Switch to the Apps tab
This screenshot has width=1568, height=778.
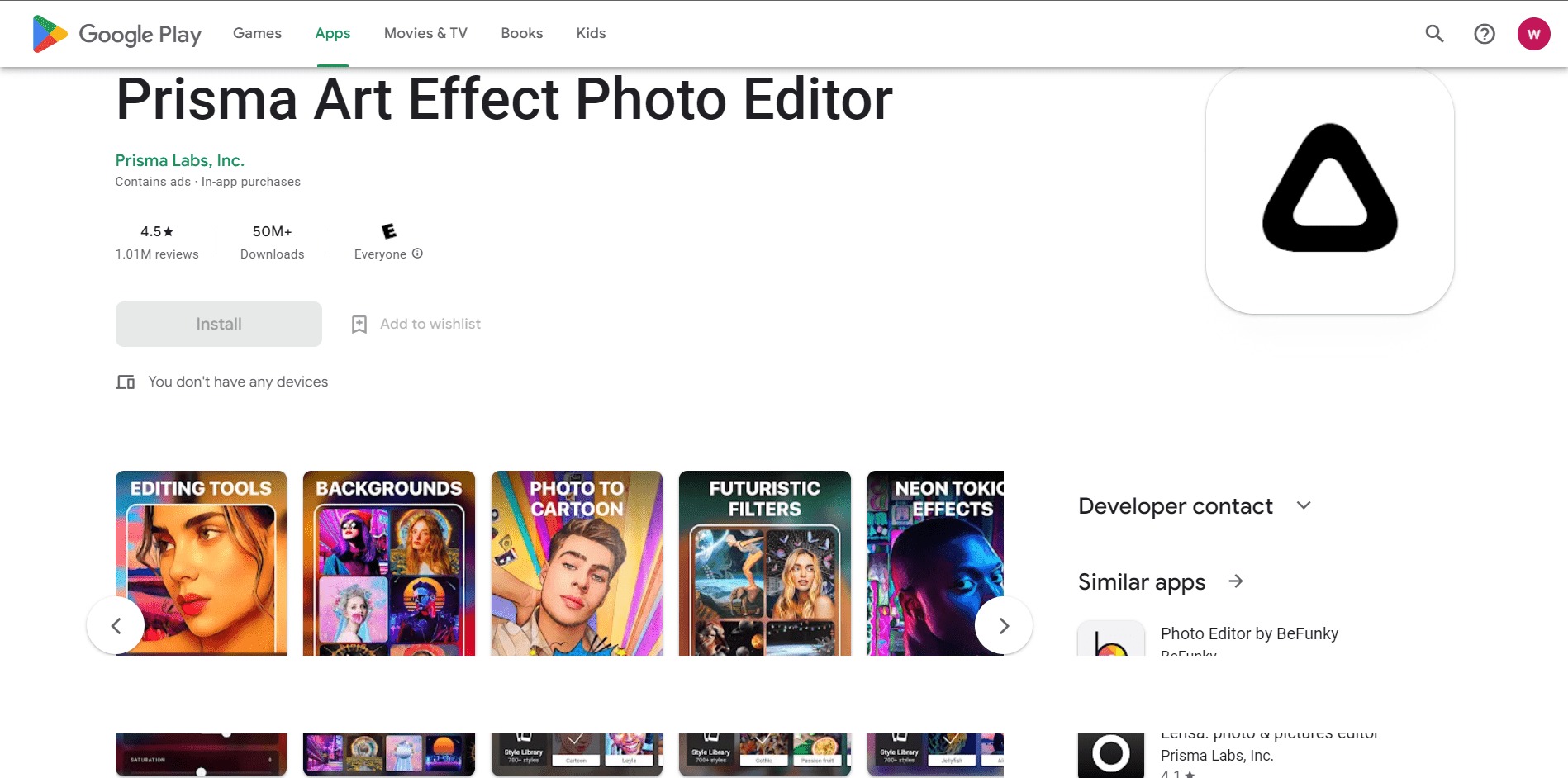333,33
